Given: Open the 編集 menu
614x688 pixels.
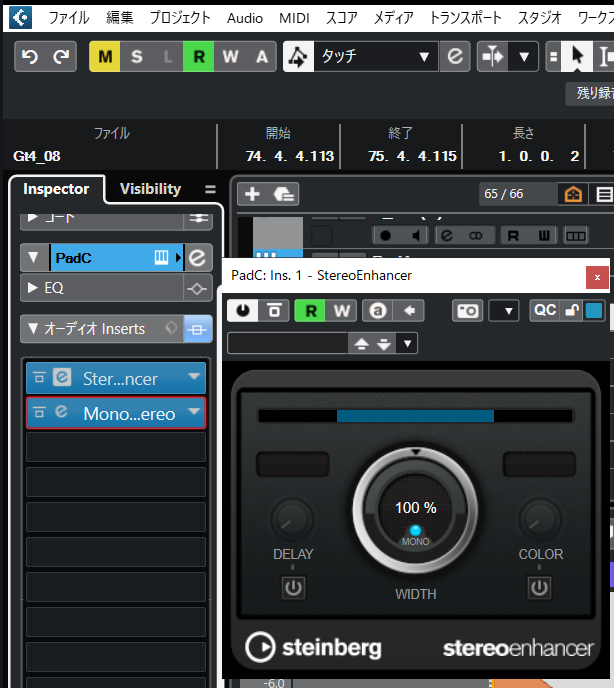Looking at the screenshot, I should click(x=119, y=18).
